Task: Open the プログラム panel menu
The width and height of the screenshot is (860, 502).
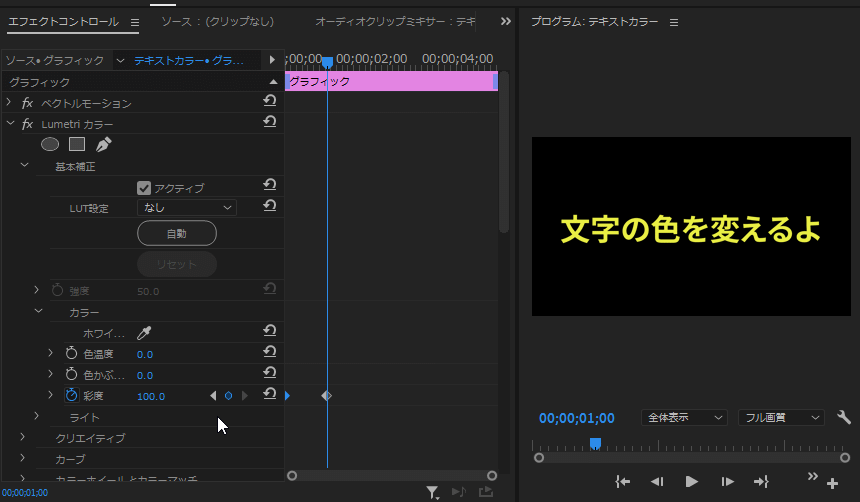Action: 674,22
